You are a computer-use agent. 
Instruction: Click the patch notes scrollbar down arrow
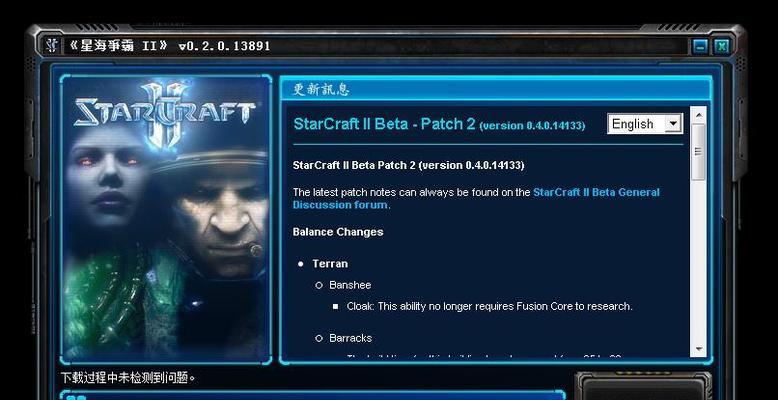tap(699, 349)
